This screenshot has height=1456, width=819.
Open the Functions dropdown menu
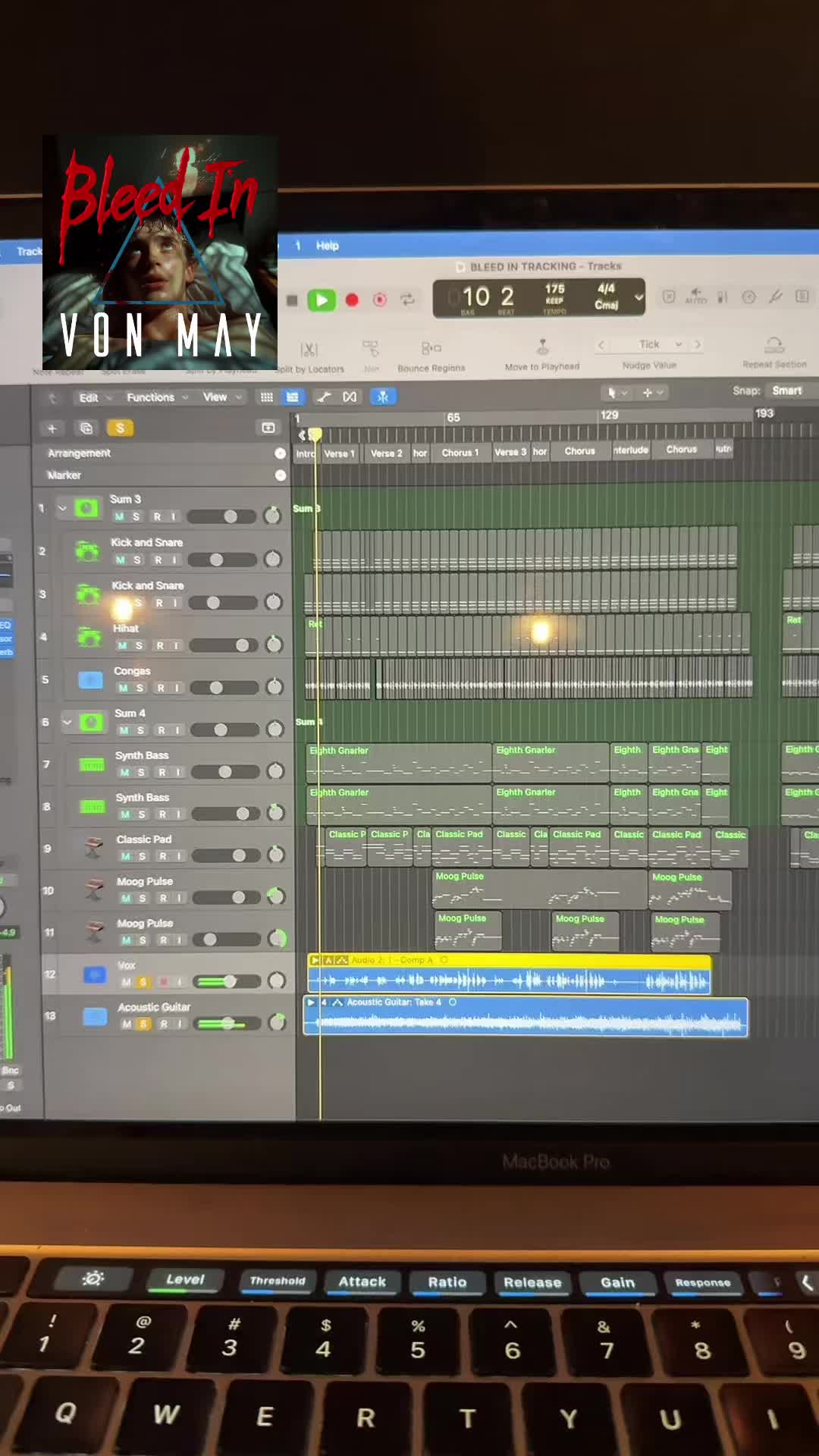click(157, 397)
